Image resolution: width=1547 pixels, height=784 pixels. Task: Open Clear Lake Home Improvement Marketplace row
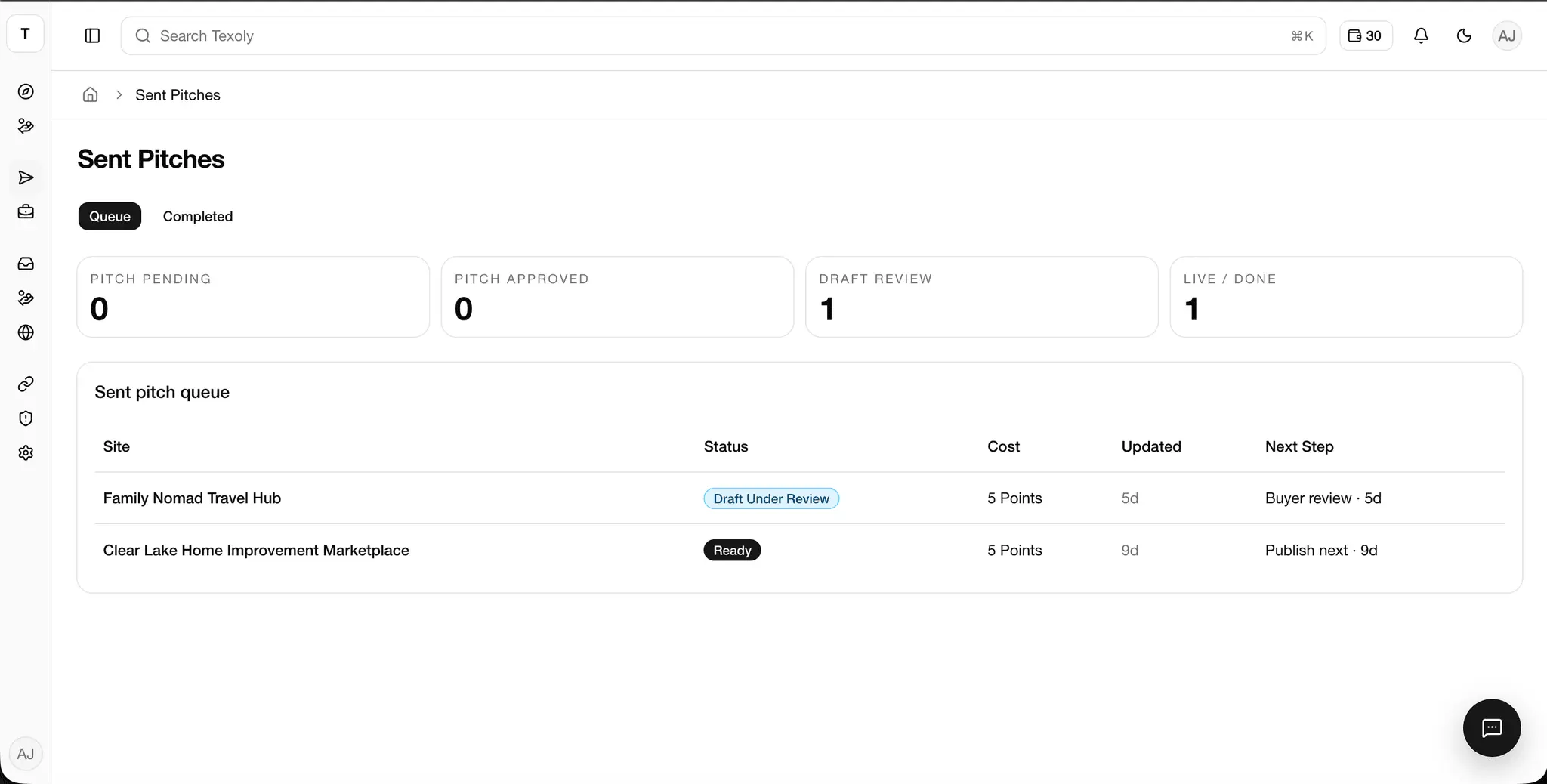(x=799, y=550)
